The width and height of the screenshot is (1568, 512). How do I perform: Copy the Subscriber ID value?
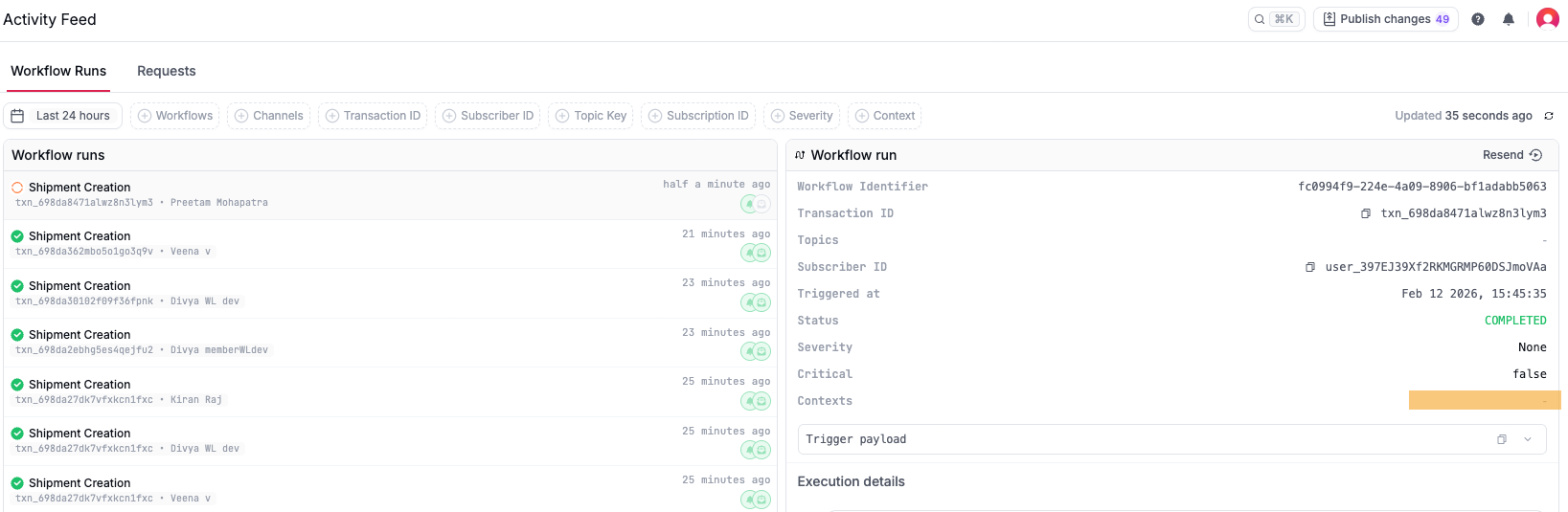coord(1310,267)
